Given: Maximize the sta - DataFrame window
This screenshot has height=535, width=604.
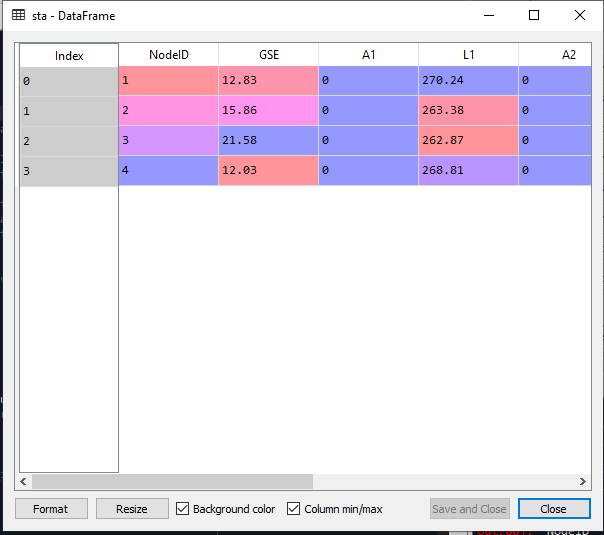Looking at the screenshot, I should (x=534, y=15).
